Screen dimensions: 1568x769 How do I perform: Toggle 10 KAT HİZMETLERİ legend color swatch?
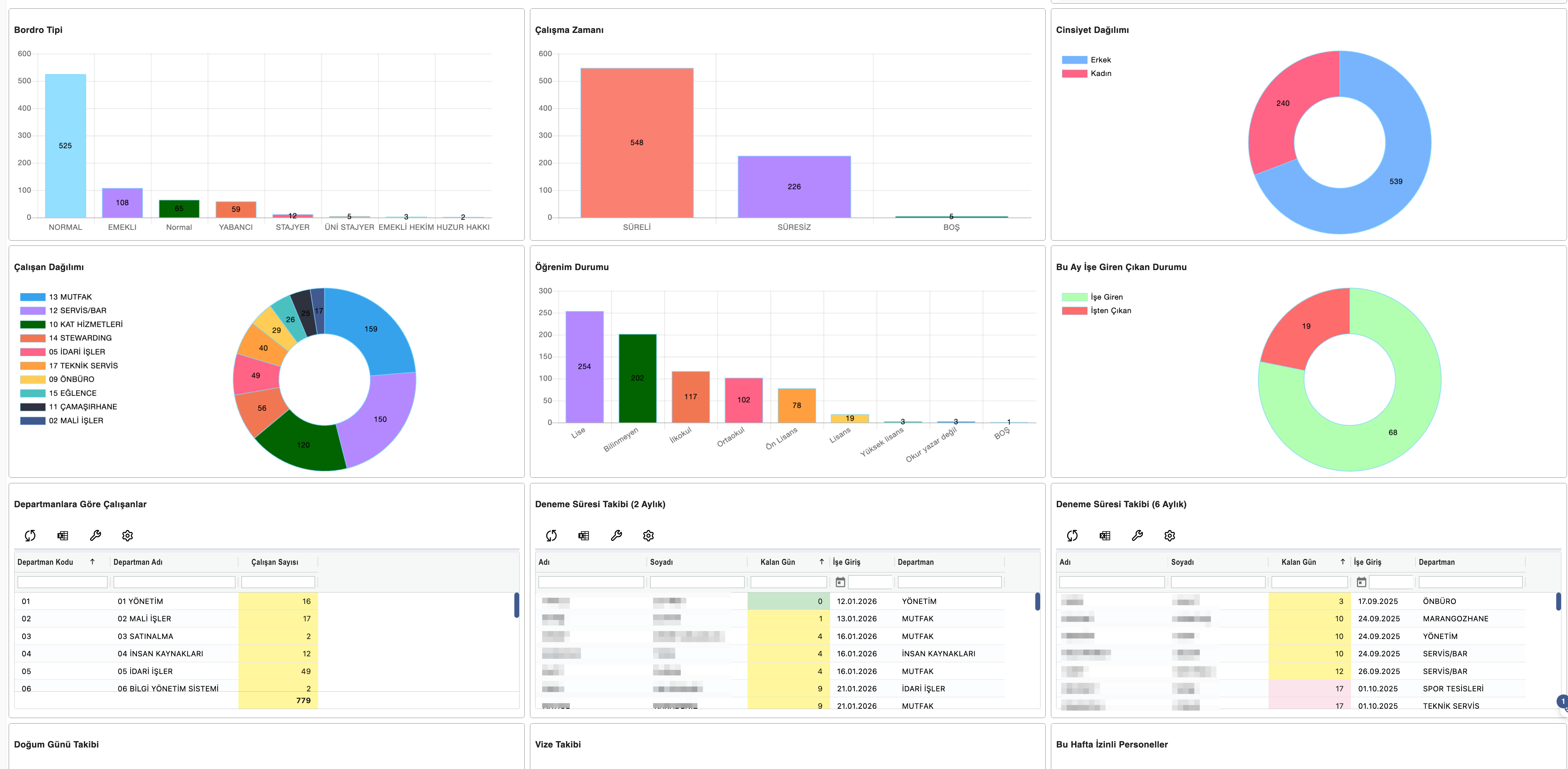click(33, 325)
